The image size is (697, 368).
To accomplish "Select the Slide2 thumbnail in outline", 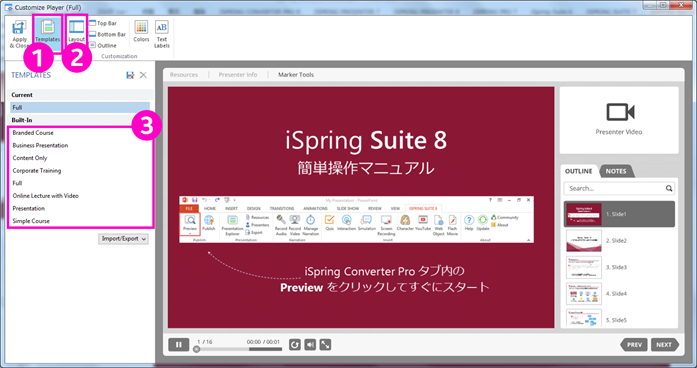I will 584,240.
